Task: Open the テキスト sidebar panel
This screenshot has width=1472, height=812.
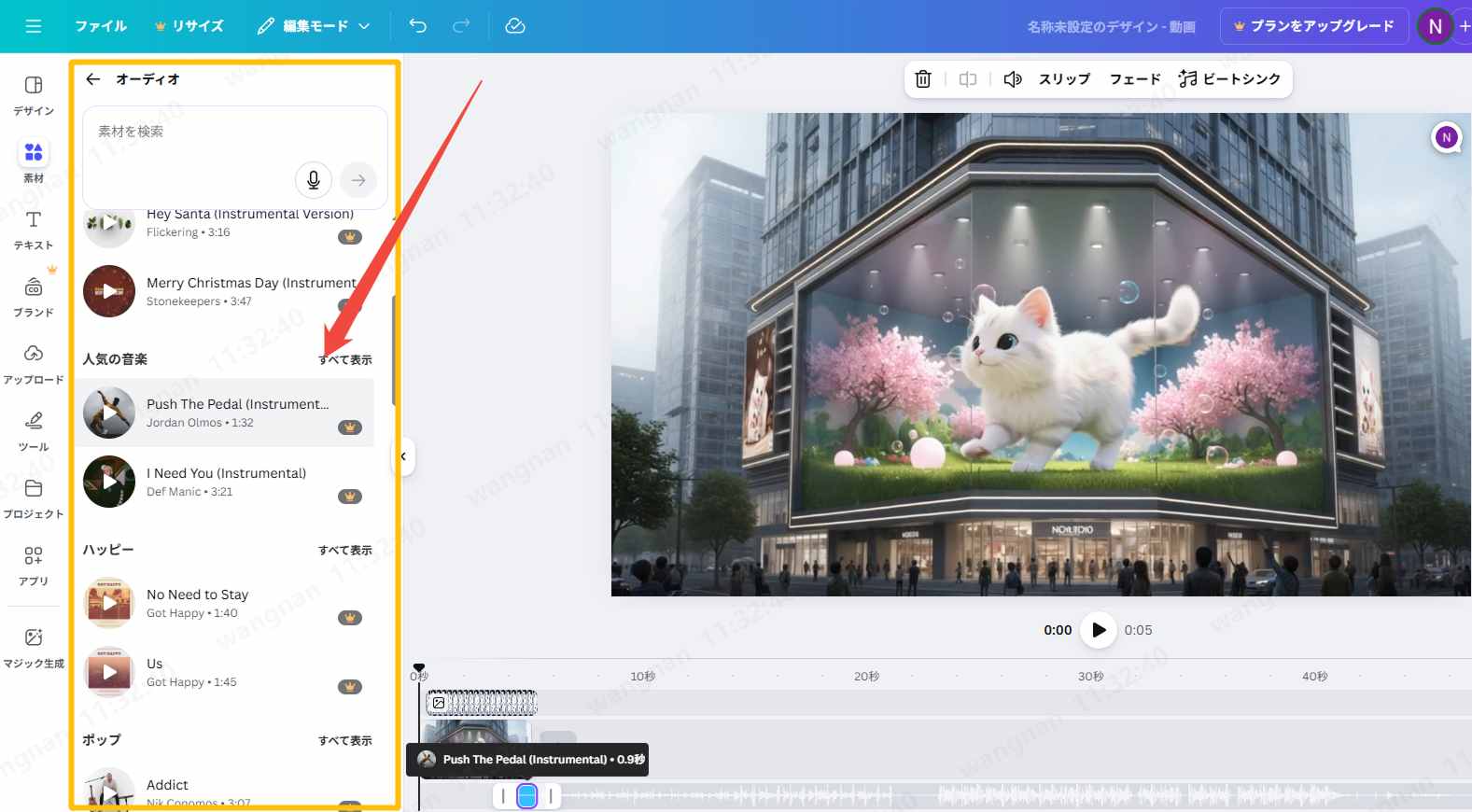Action: tap(34, 230)
